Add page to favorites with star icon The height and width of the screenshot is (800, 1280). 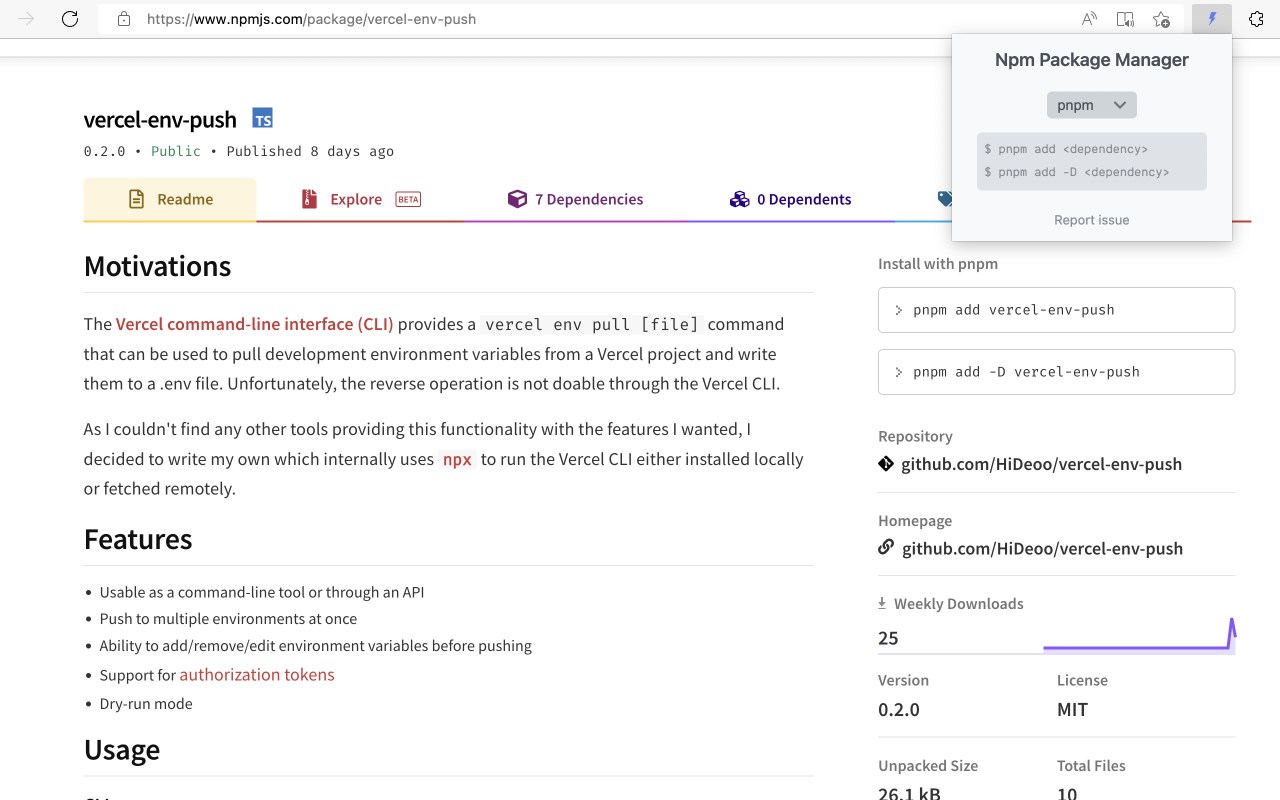click(x=1161, y=19)
